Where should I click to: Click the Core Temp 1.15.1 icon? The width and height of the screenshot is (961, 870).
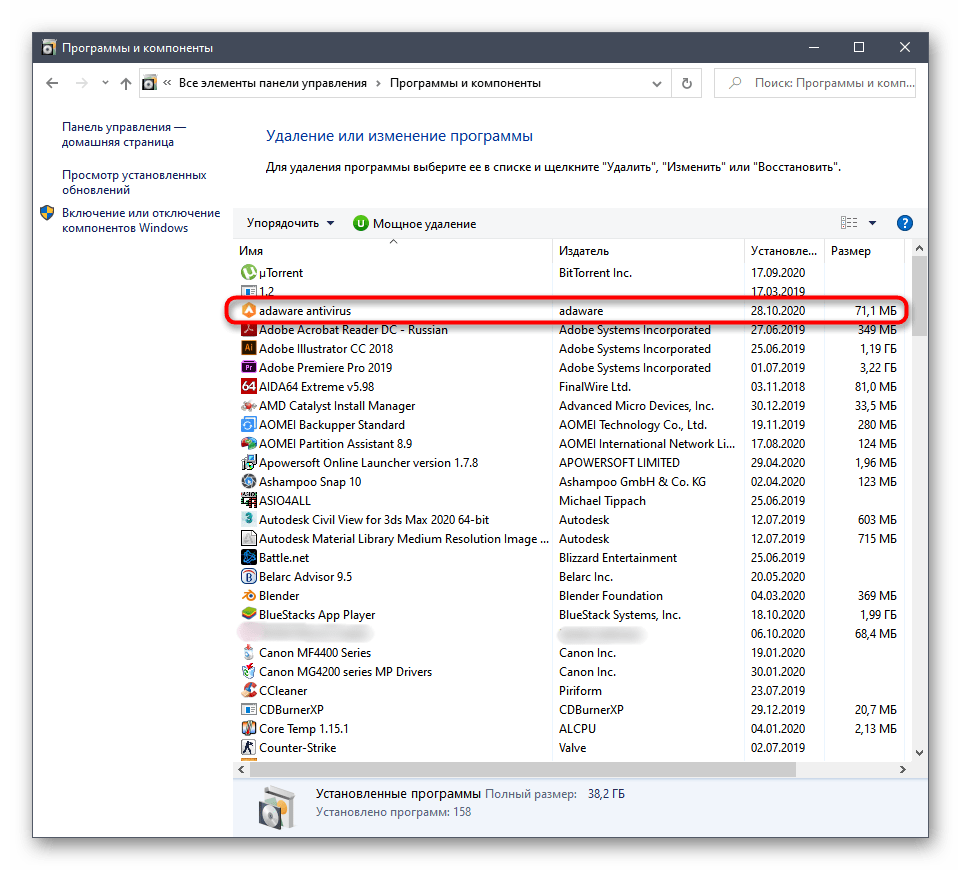248,728
